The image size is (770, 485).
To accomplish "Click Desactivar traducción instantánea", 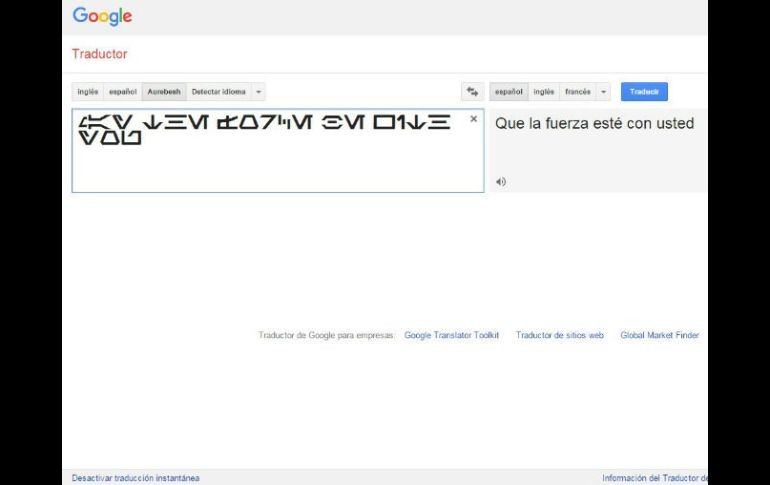I will pos(135,478).
